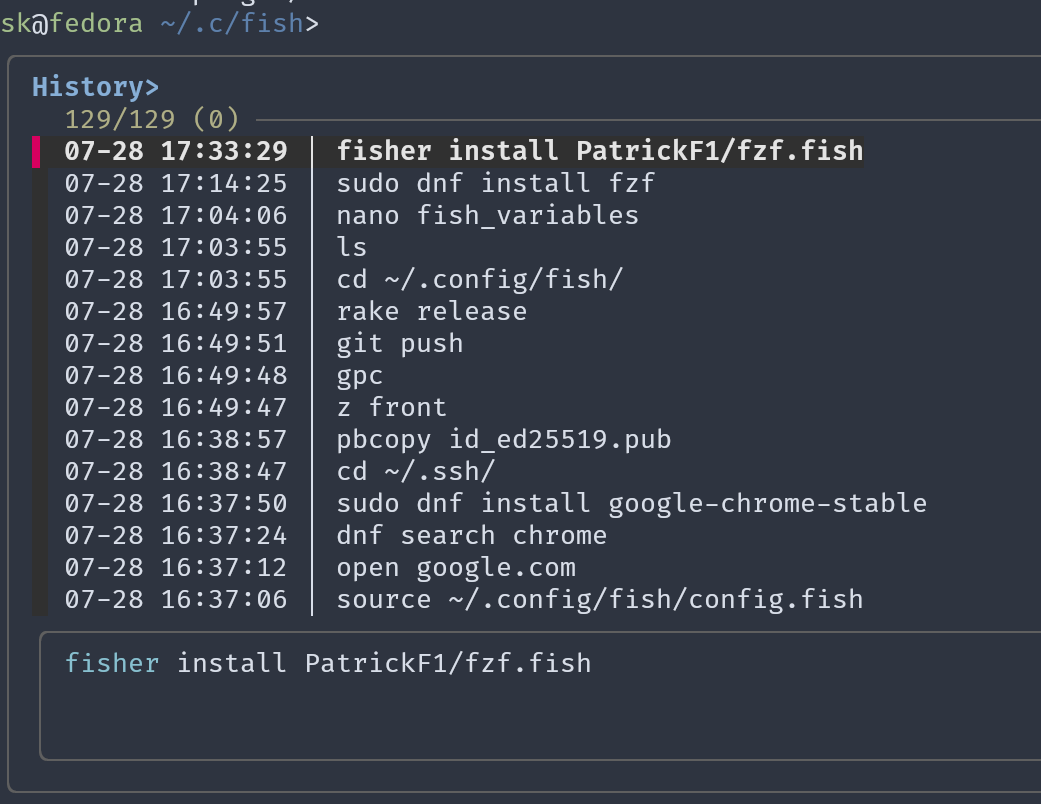Choose the 'cd ~/.ssh/' history entry
The image size is (1041, 804).
coord(415,470)
